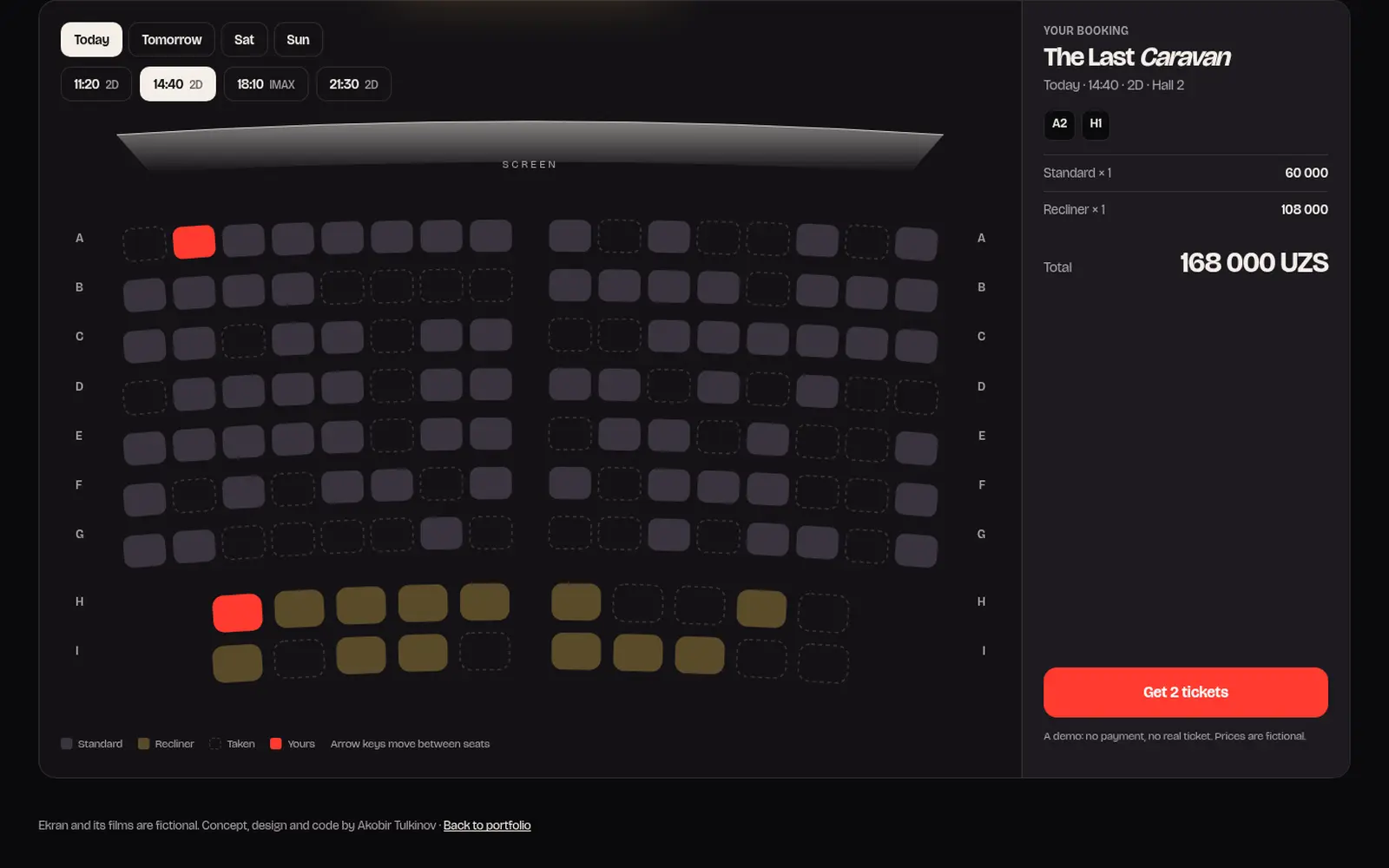Pick the 14:40 2D showtime

[178, 84]
